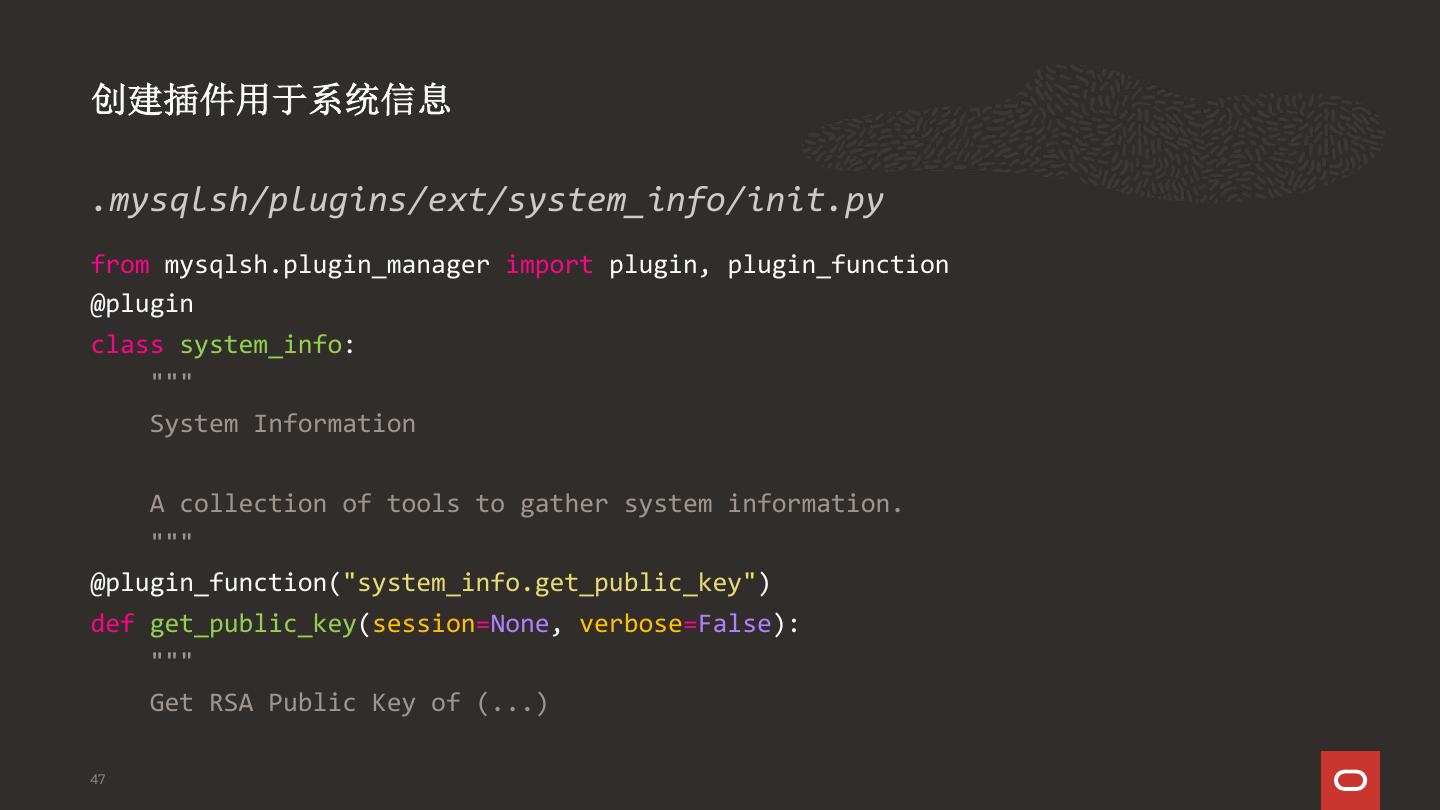Click the red Oracle logo icon
The image size is (1440, 810).
1350,780
